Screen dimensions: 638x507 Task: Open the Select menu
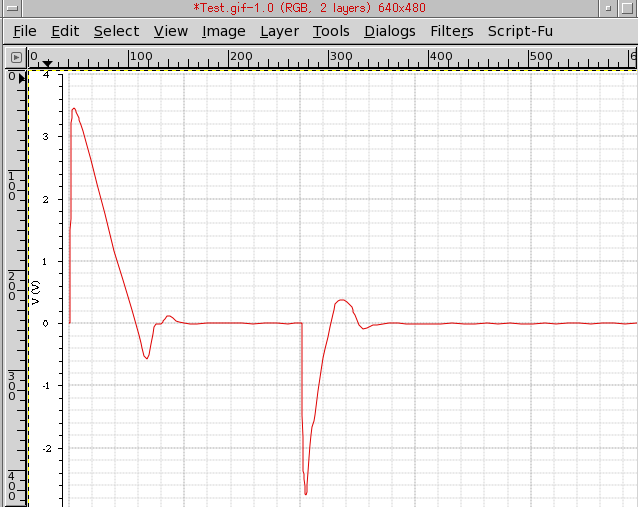pos(116,31)
